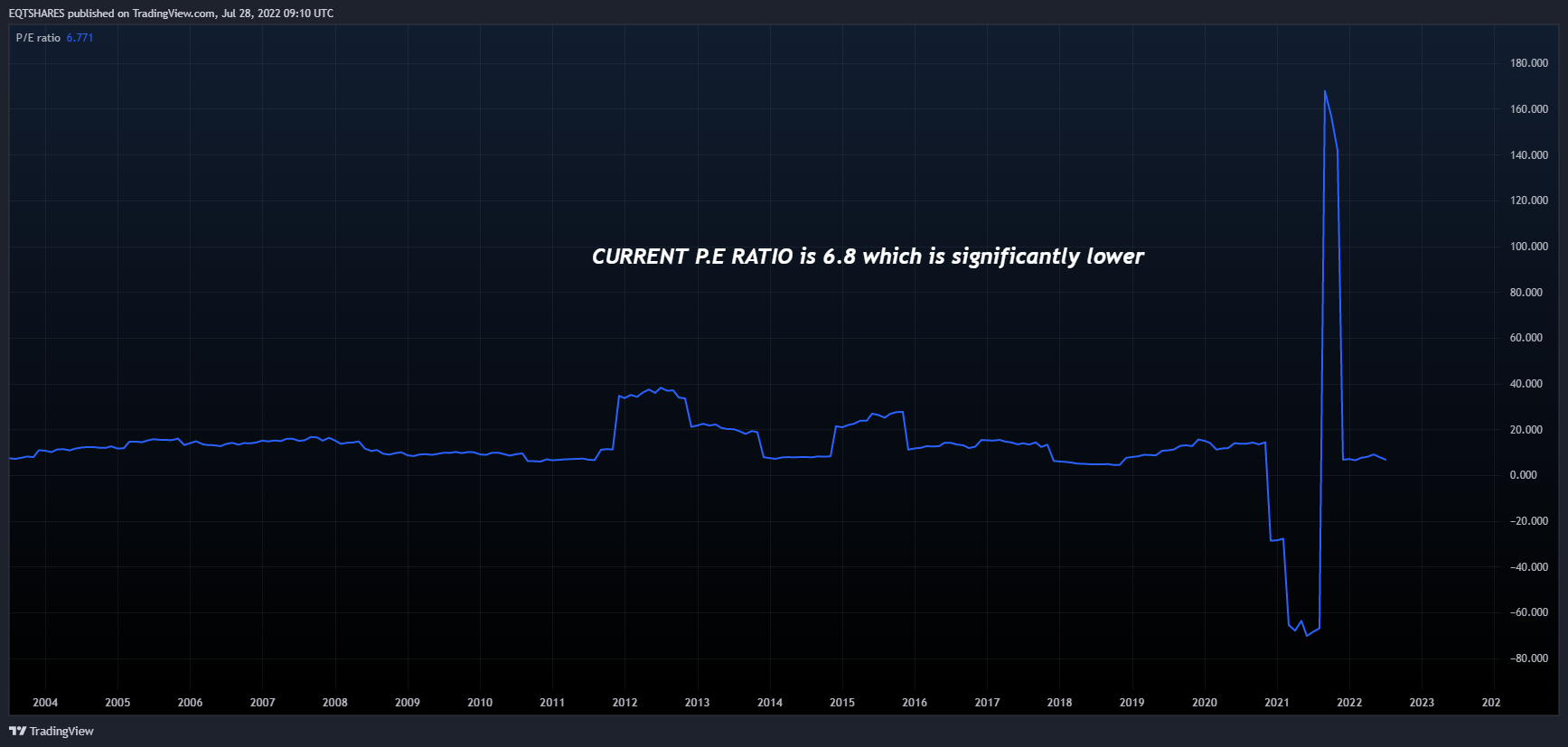
Task: Click the 100.000 price axis label
Action: coord(1529,247)
